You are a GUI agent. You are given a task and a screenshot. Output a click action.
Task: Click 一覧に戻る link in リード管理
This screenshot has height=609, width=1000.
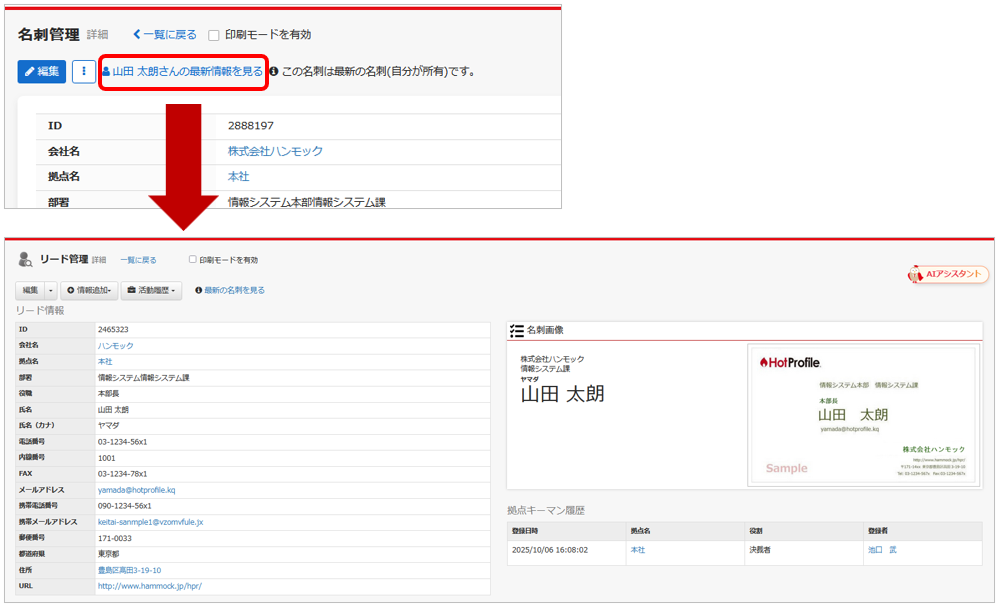click(x=138, y=260)
